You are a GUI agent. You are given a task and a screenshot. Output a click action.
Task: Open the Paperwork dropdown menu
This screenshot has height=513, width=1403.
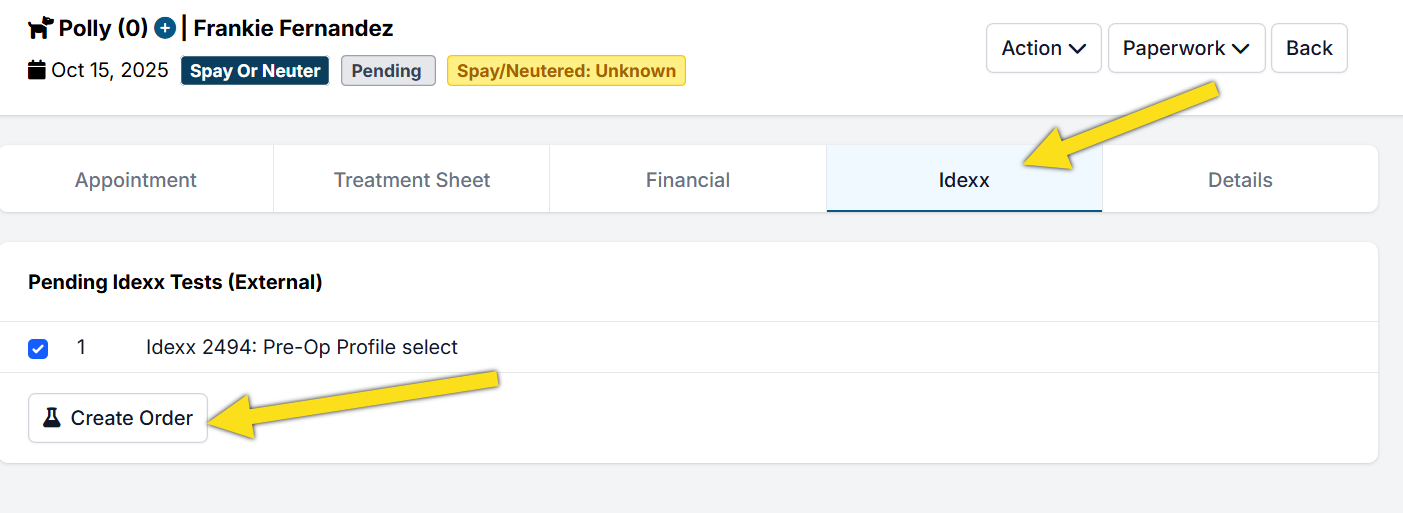pyautogui.click(x=1186, y=48)
